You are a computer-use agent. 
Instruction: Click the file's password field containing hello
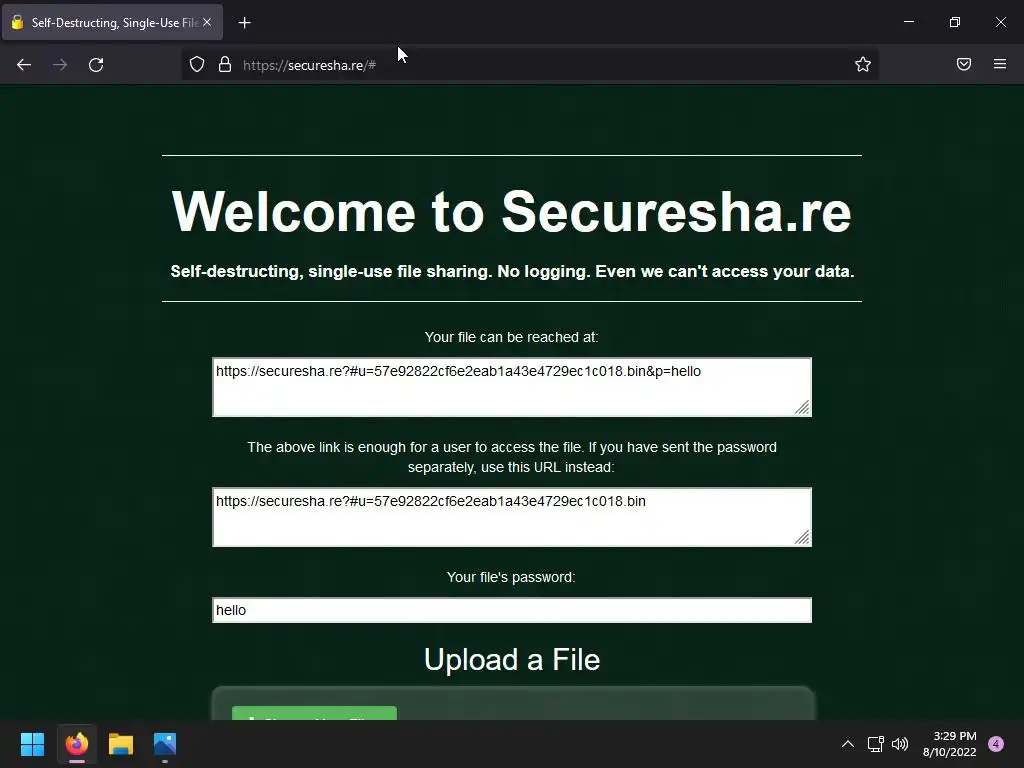[x=512, y=610]
